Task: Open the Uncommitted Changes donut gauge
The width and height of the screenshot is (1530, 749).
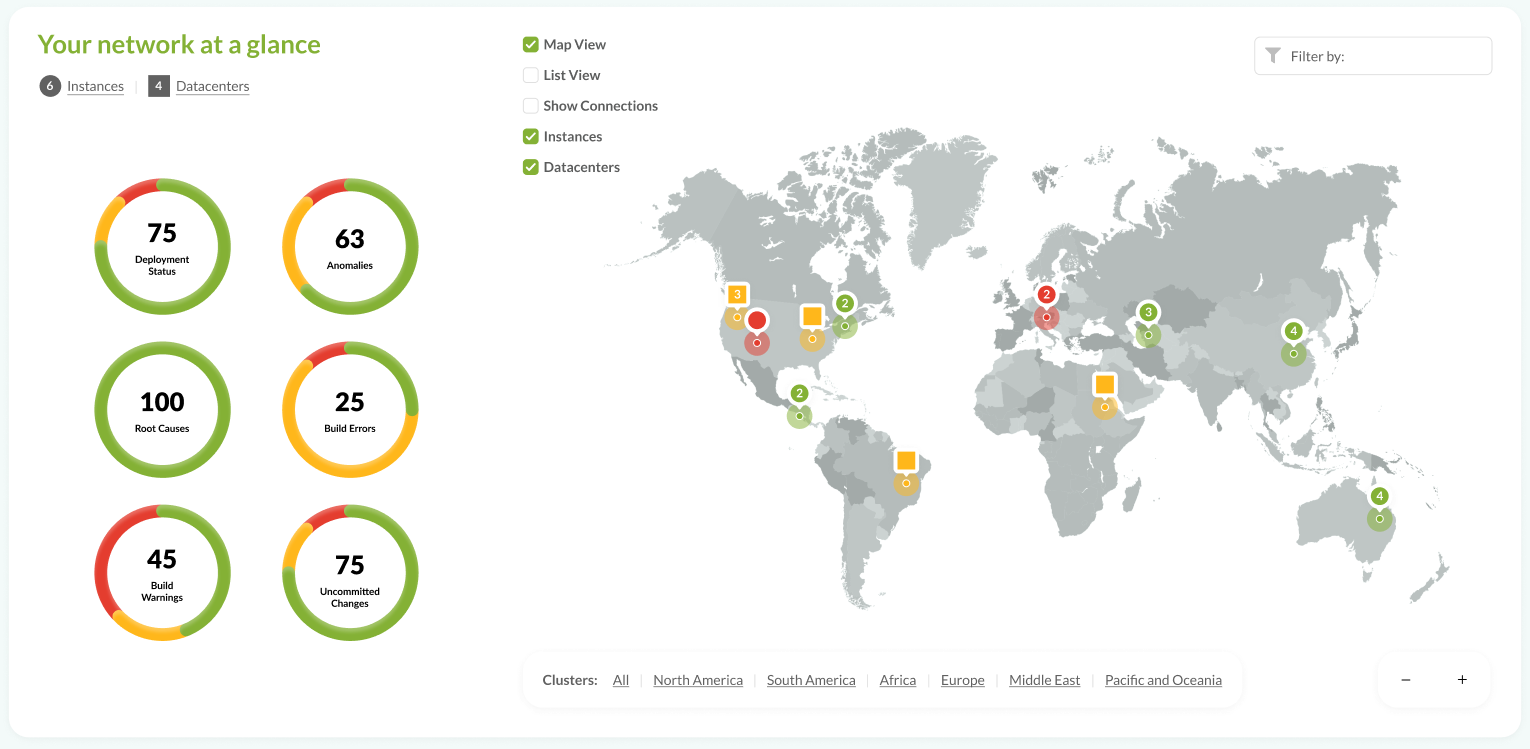Action: pos(350,573)
